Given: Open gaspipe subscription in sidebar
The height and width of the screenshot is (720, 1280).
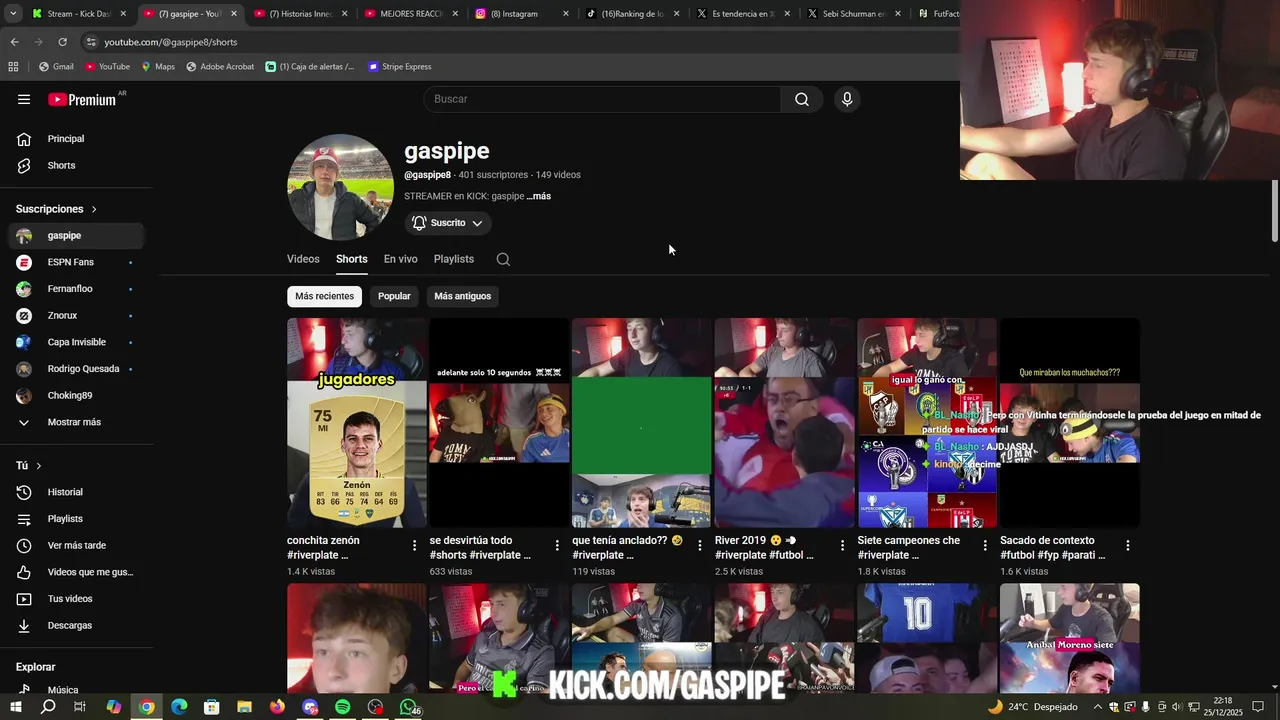Looking at the screenshot, I should [x=76, y=236].
